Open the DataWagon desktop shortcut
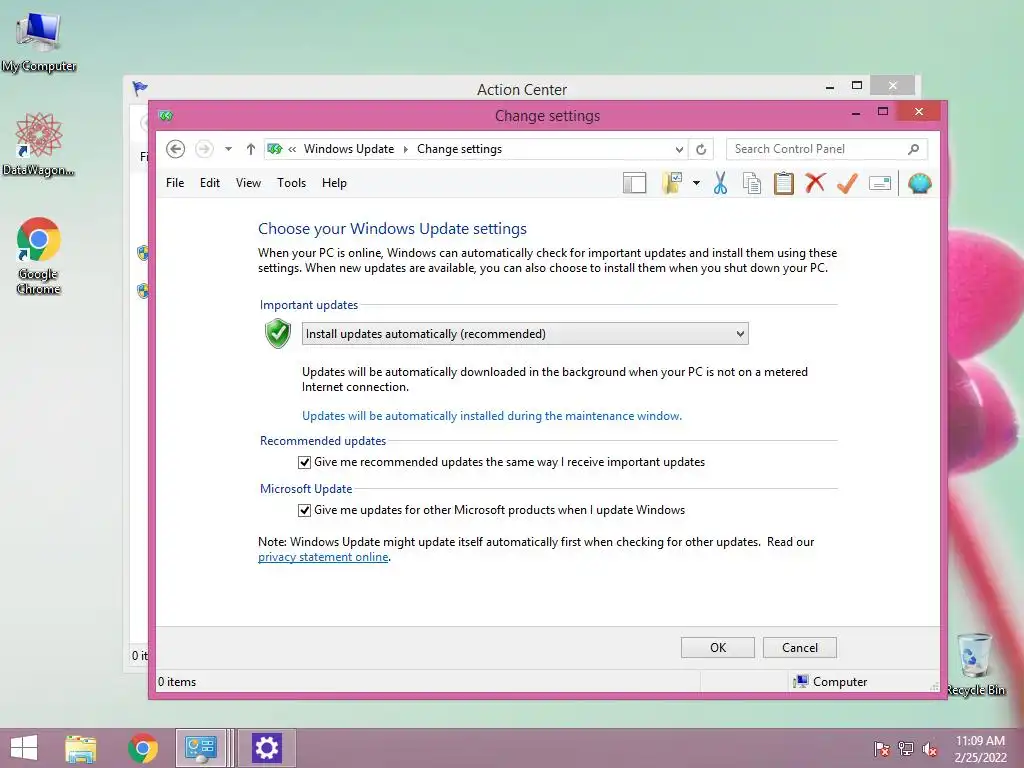Screen dimensions: 1024x768 [x=39, y=144]
